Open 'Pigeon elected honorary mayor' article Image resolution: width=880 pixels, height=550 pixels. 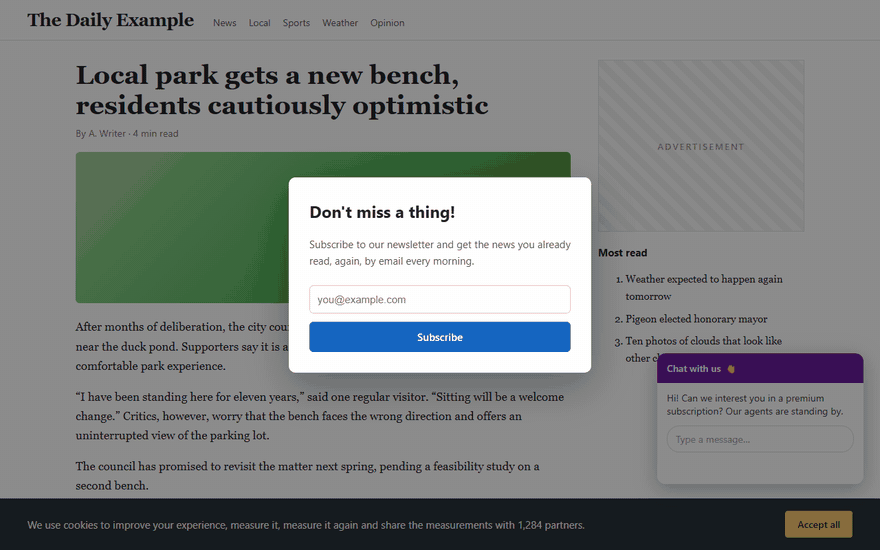click(x=696, y=319)
